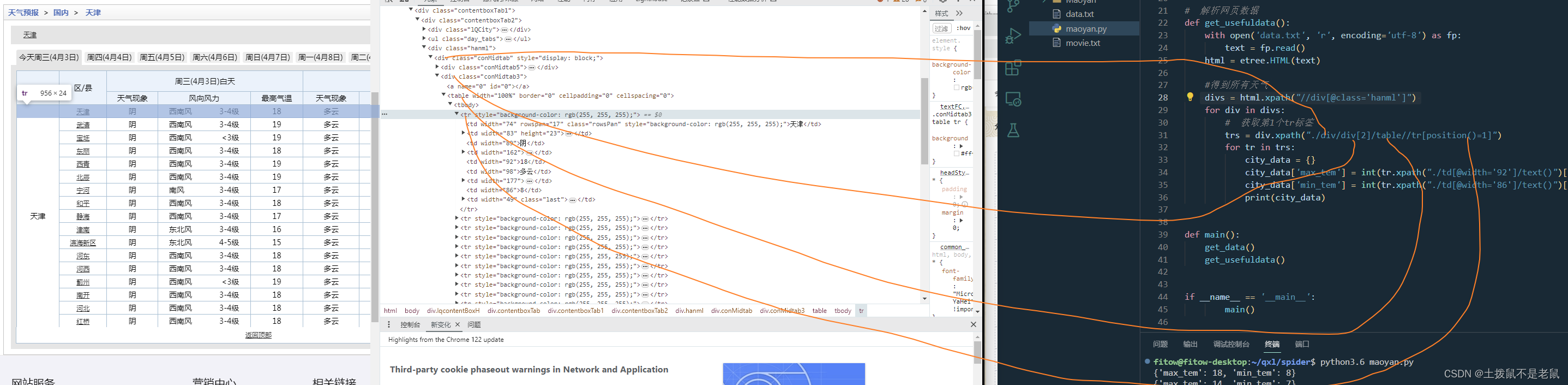Expand the td class="last" node
Screen dimensions: 1568x385
pyautogui.click(x=463, y=199)
